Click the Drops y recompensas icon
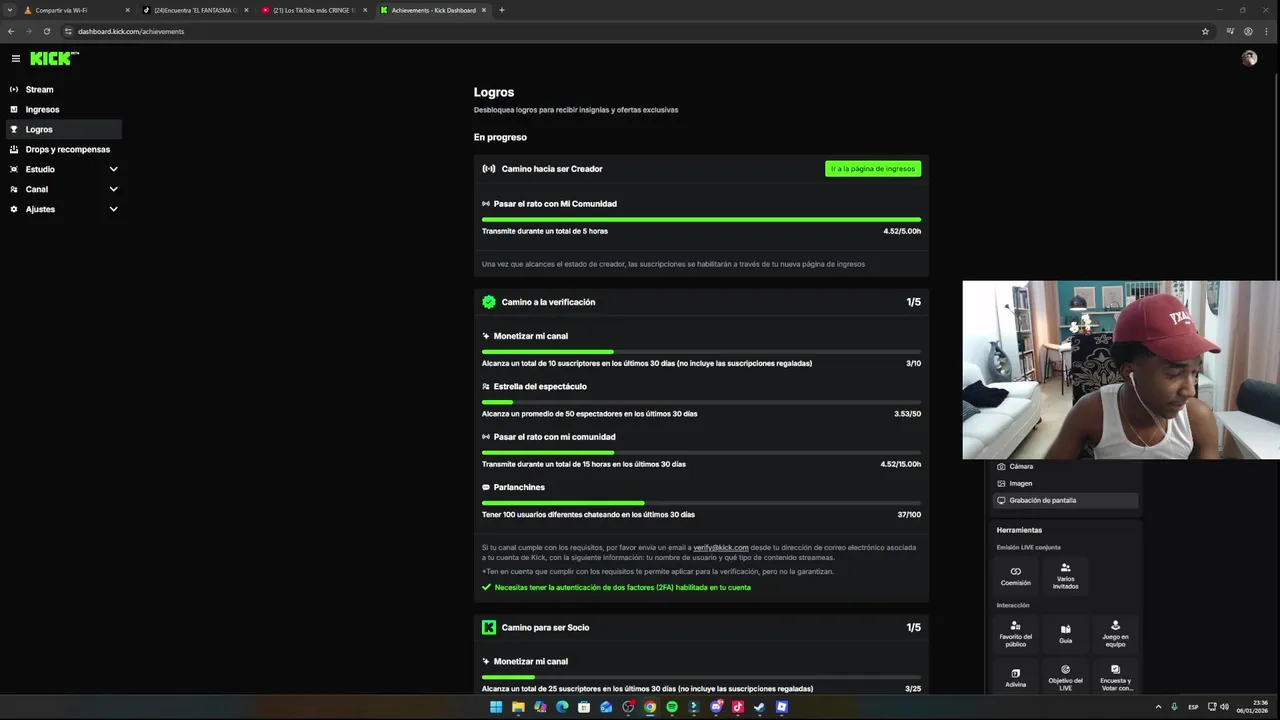1280x720 pixels. click(14, 149)
